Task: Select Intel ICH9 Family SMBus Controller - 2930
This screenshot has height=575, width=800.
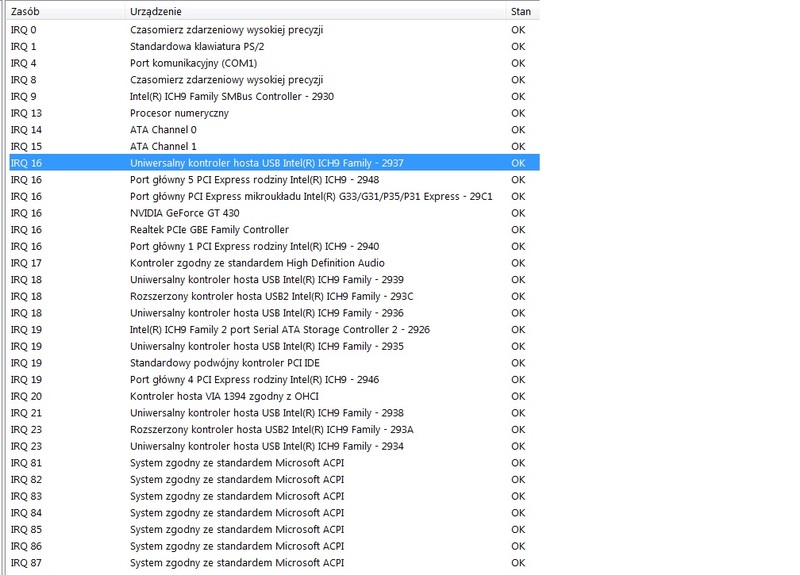Action: (x=274, y=96)
